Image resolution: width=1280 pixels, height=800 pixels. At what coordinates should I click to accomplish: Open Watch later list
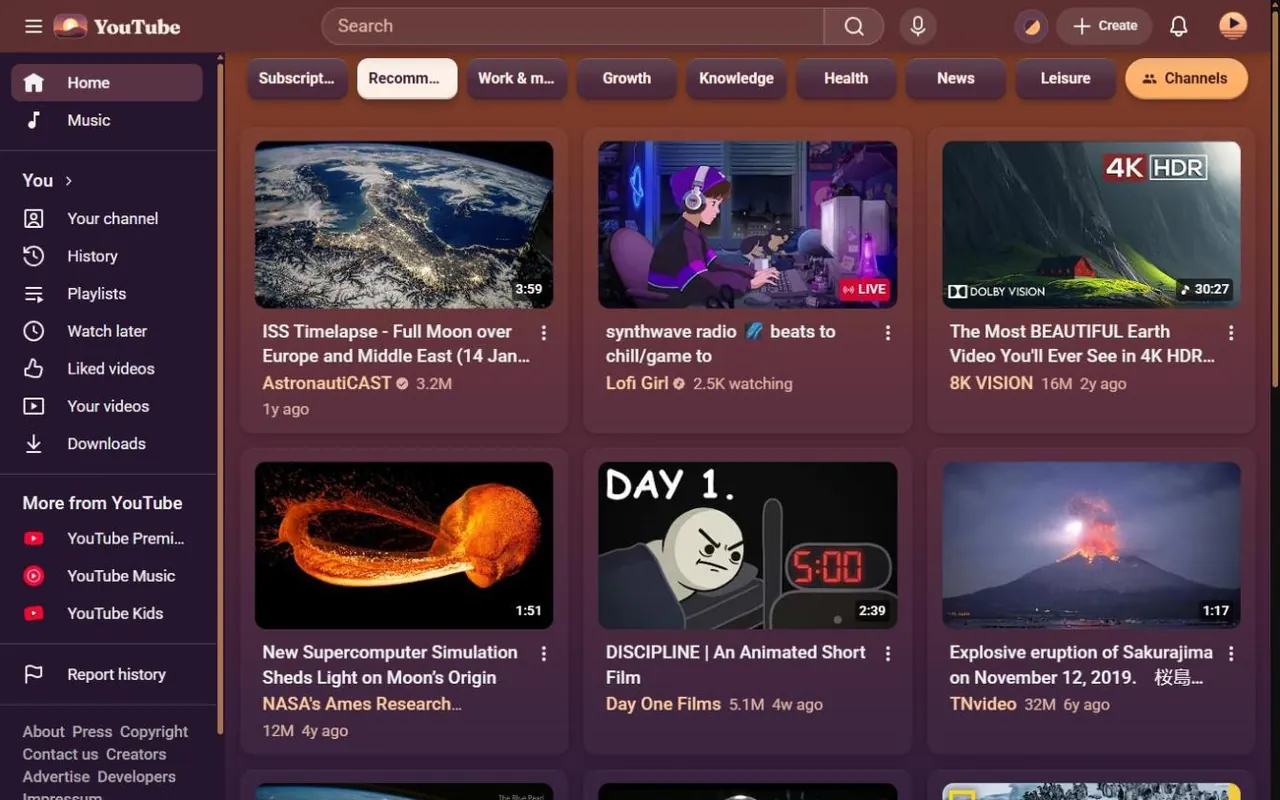pyautogui.click(x=107, y=331)
